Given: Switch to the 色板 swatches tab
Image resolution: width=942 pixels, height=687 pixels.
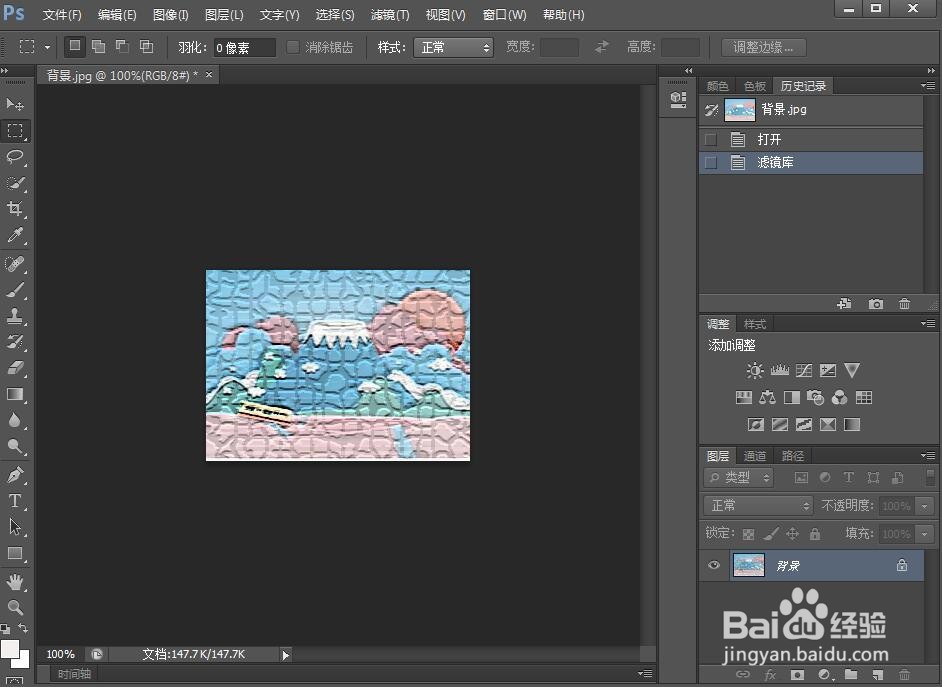Looking at the screenshot, I should point(755,86).
